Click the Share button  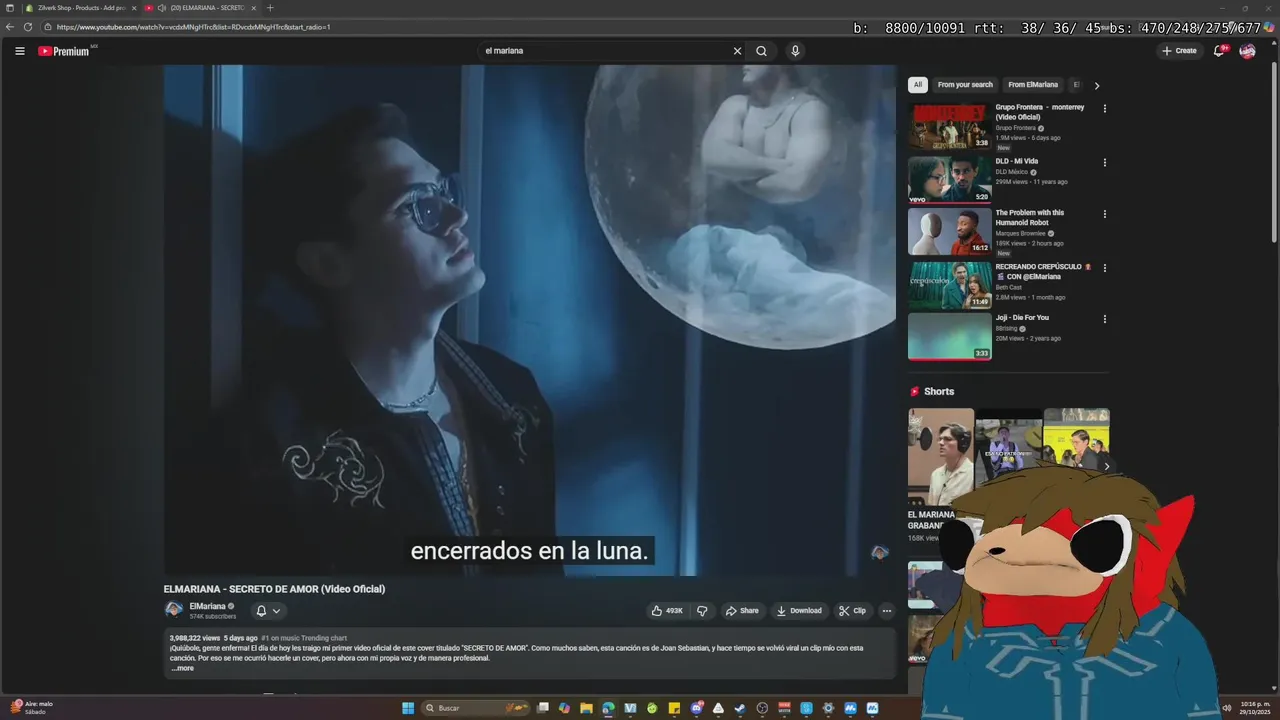742,611
